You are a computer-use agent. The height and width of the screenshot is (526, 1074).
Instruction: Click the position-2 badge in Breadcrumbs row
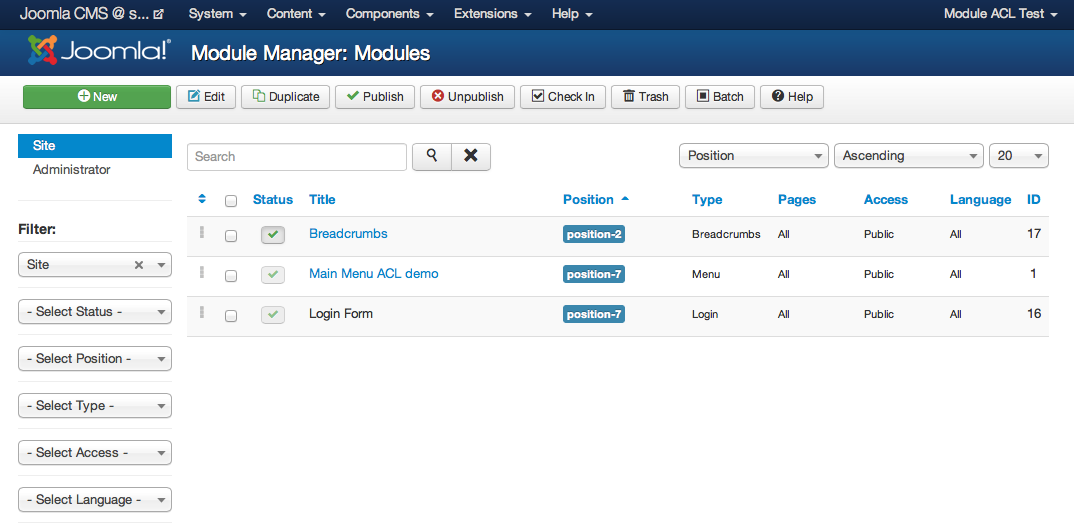click(x=594, y=234)
